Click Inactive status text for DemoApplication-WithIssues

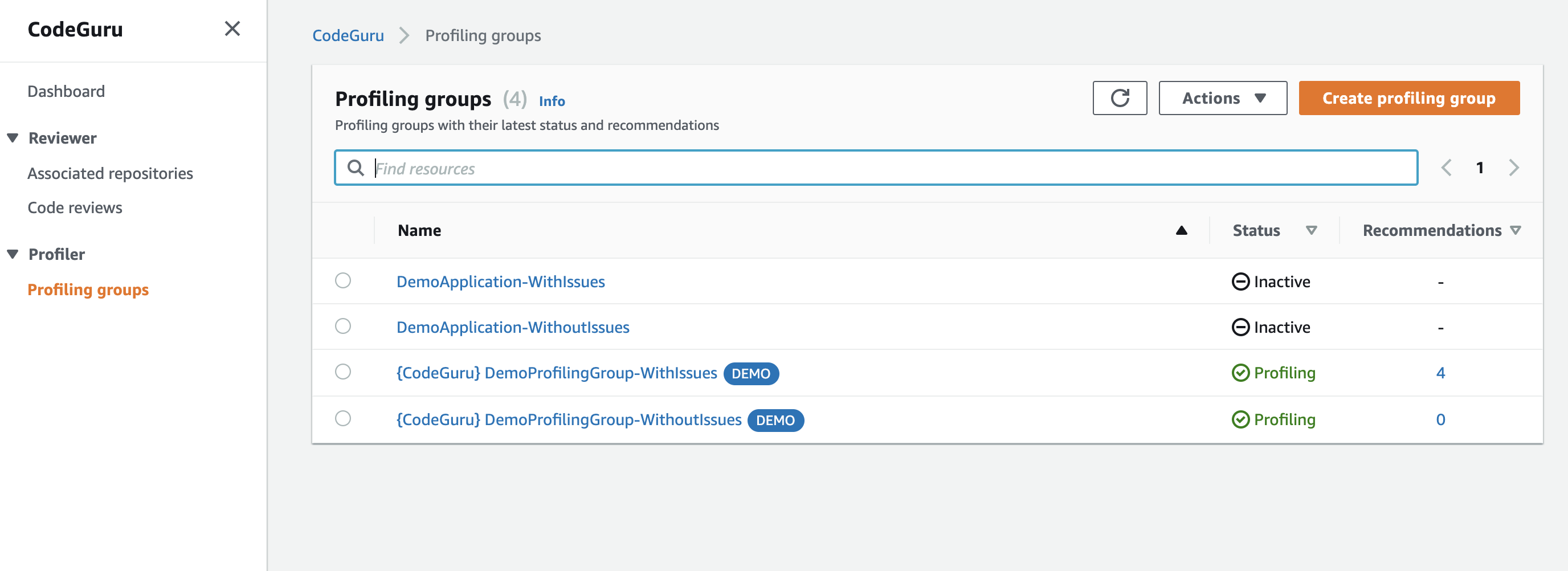(x=1282, y=282)
